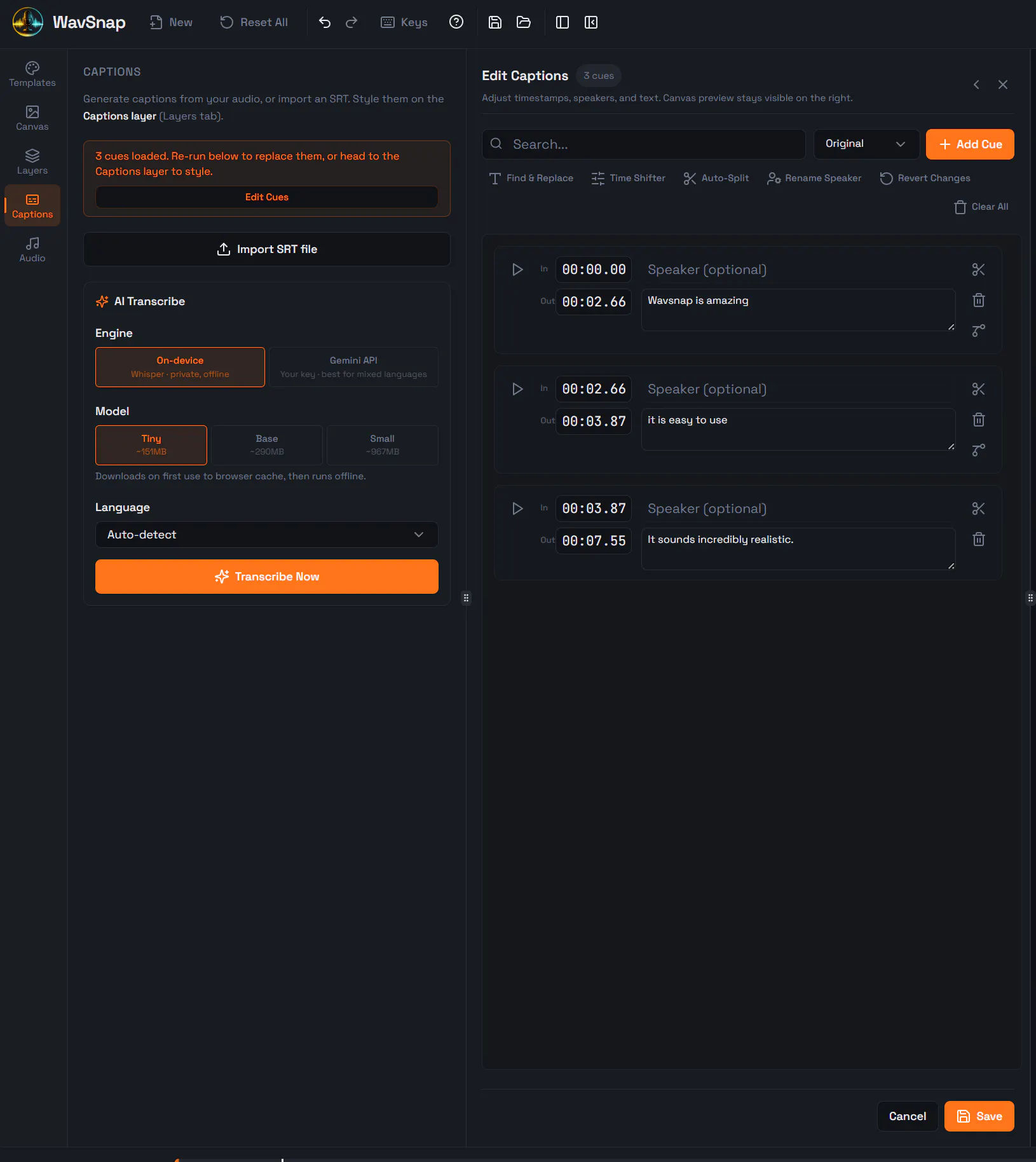Play the 'It sounds incredibly realistic' cue
This screenshot has height=1162, width=1036.
518,509
